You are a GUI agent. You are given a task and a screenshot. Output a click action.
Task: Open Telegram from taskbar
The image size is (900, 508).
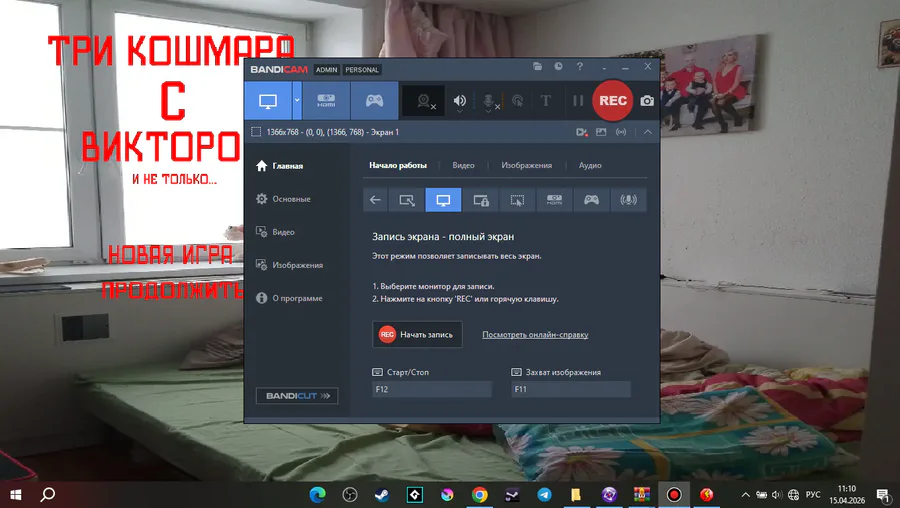(x=545, y=494)
